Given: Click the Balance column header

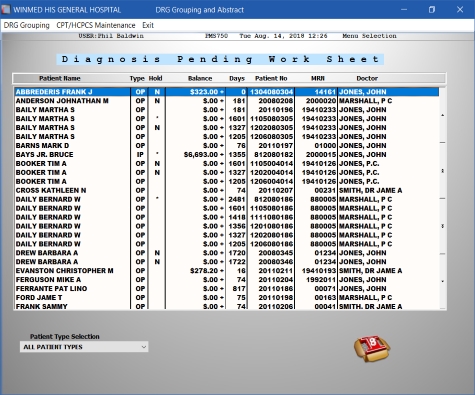Looking at the screenshot, I should pyautogui.click(x=200, y=78).
